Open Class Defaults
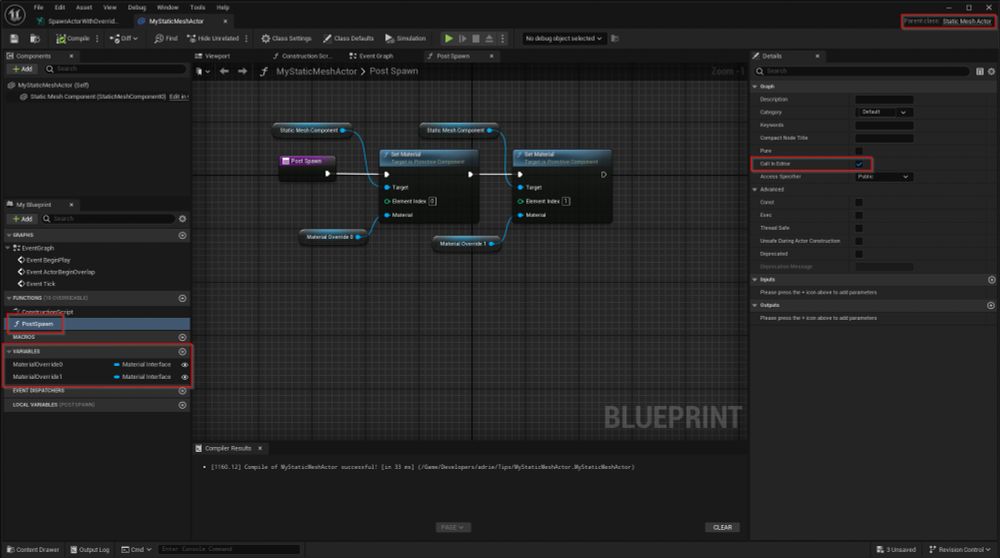Screen dimensions: 1000x558 point(348,39)
